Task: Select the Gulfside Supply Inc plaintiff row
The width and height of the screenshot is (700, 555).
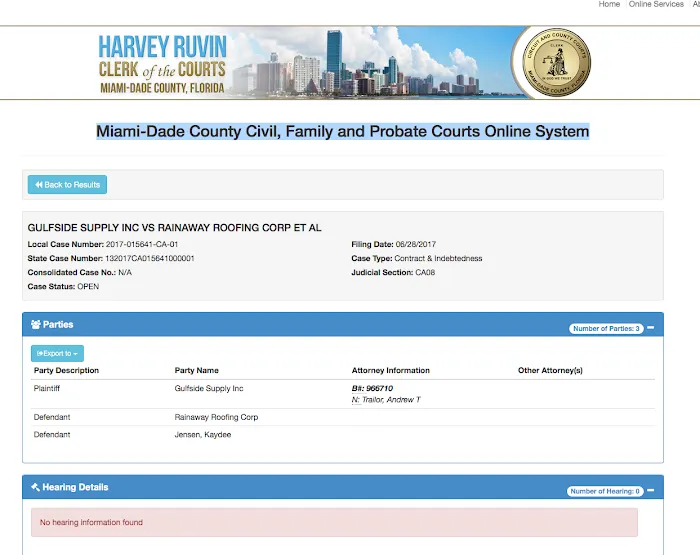Action: [209, 388]
